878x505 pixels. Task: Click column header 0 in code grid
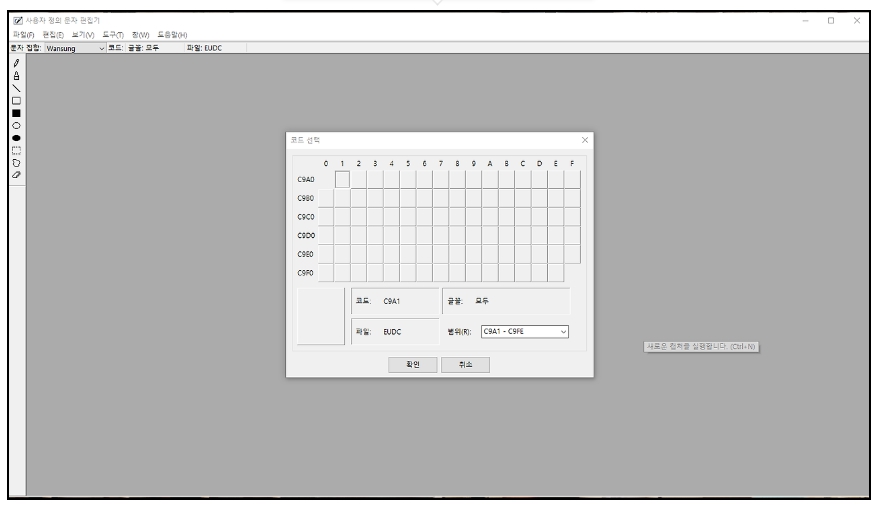tap(326, 163)
